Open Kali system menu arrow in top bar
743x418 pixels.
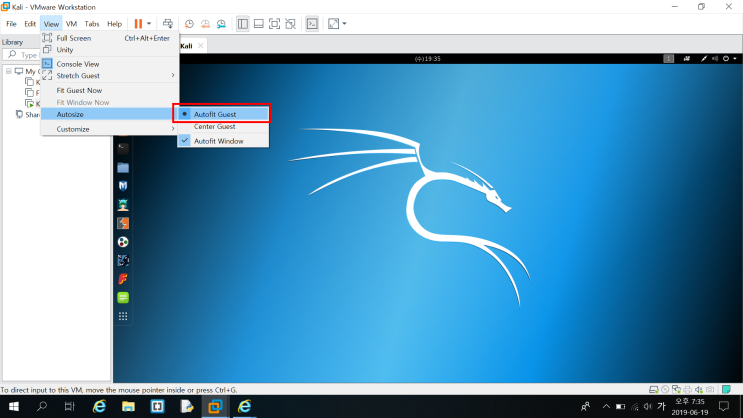pos(735,59)
